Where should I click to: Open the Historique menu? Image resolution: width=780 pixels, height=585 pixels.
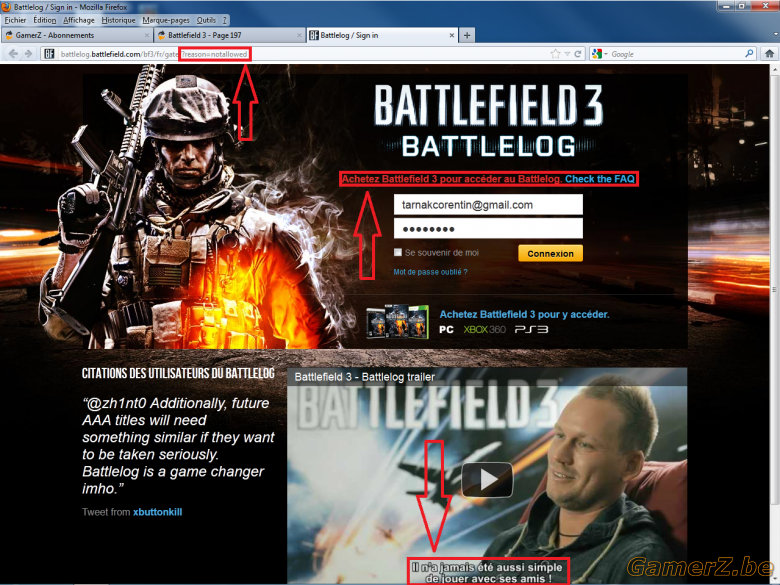pos(118,20)
